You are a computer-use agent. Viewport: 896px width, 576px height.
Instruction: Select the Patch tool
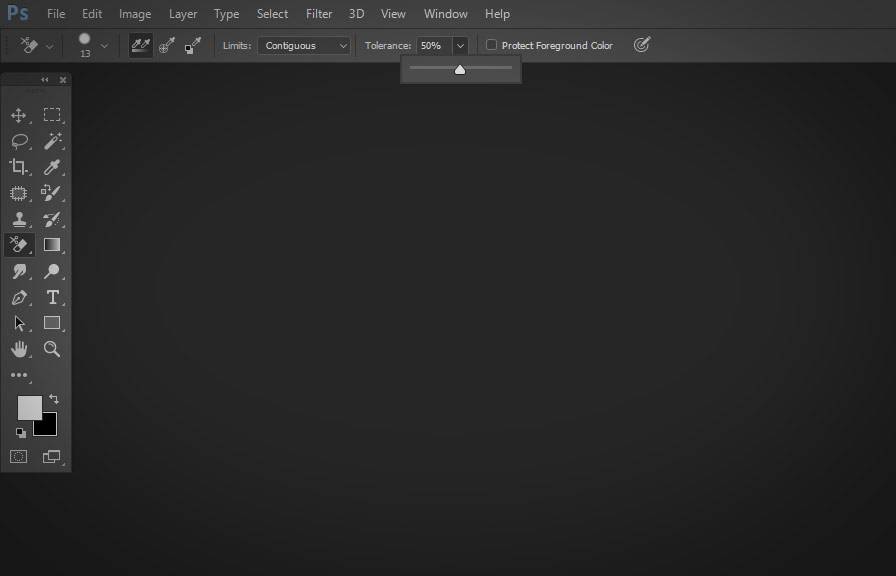tap(18, 193)
